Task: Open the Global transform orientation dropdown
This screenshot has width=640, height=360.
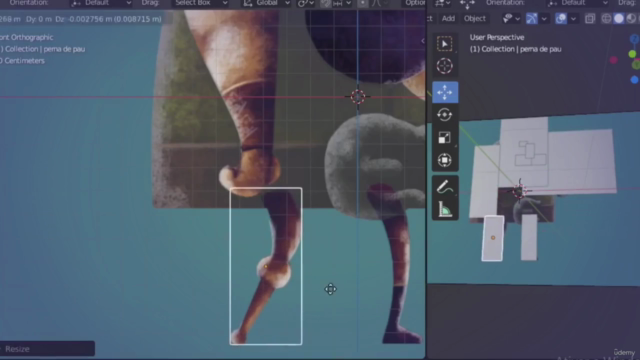Action: [266, 3]
